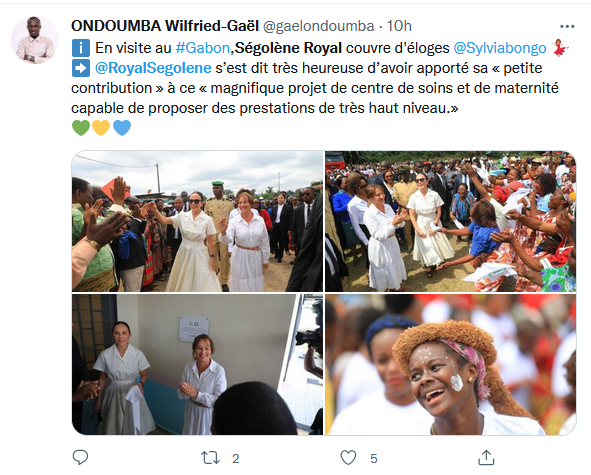
Task: Click the green heart emoji
Action: coord(81,128)
